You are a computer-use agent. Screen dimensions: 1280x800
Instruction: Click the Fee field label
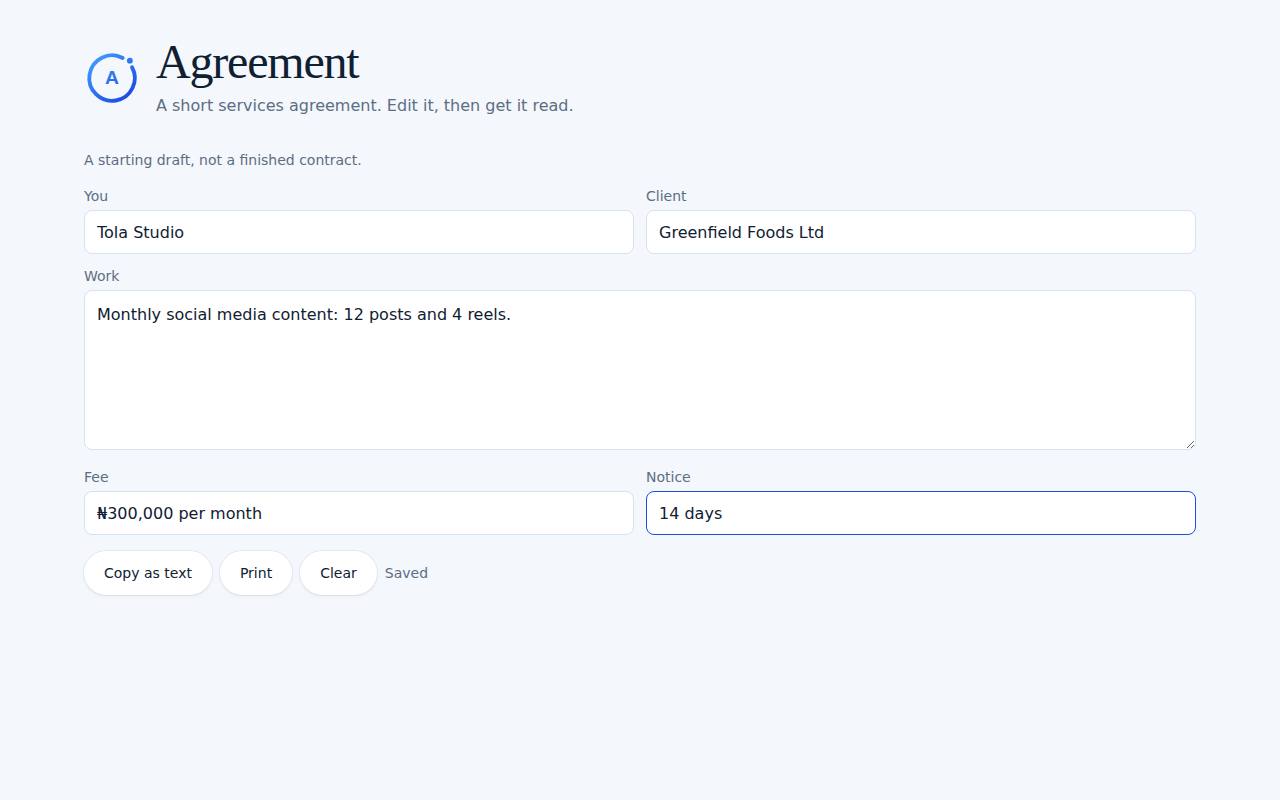click(96, 477)
